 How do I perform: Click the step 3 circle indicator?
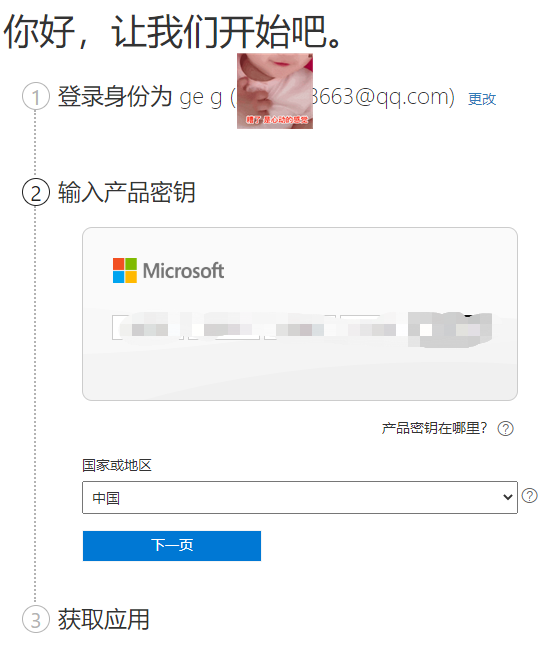tap(36, 619)
